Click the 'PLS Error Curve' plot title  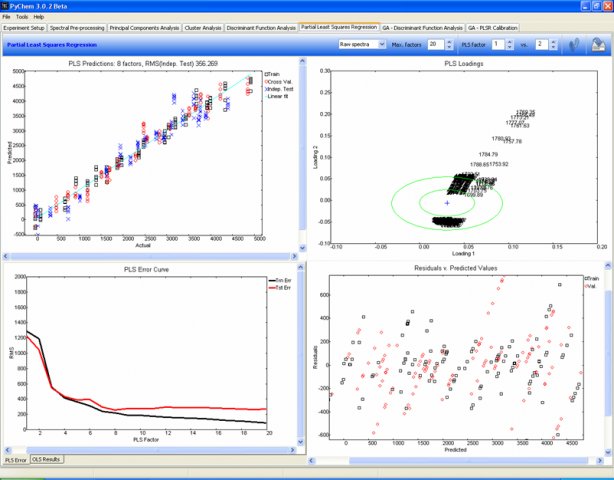pos(146,269)
